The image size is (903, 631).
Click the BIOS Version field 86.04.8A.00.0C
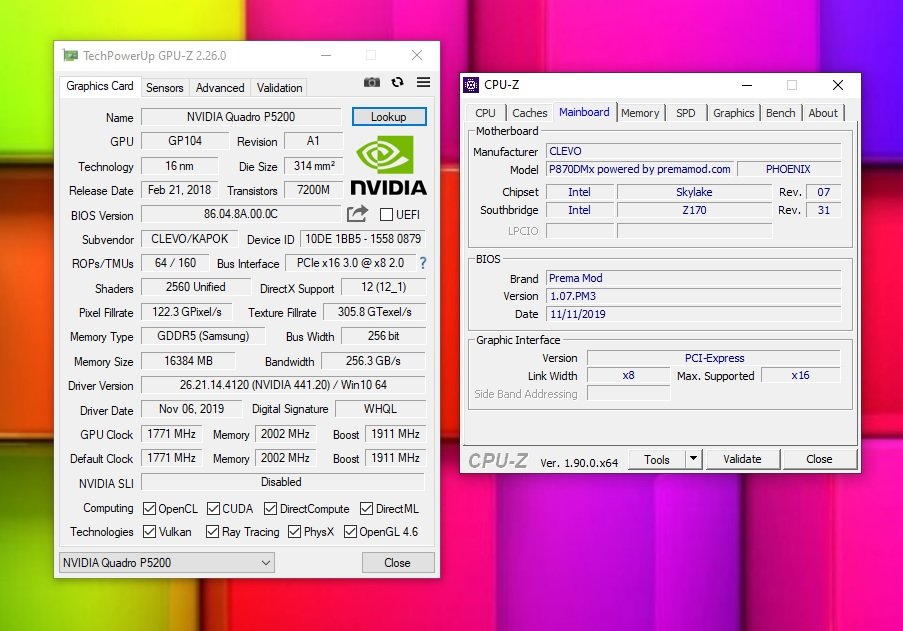click(241, 214)
